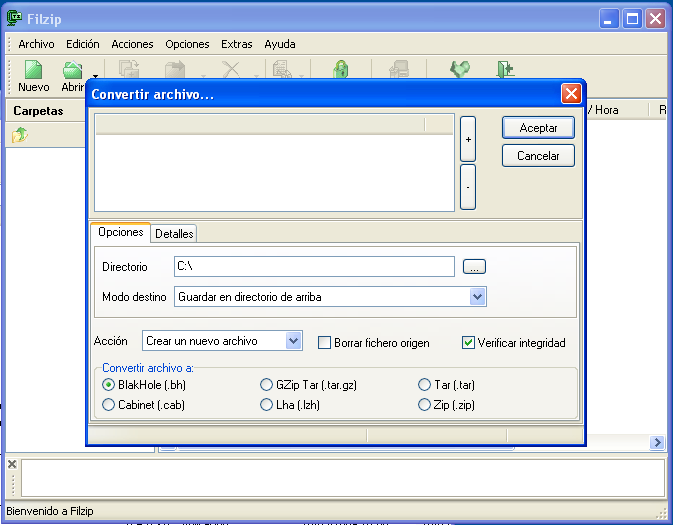The image size is (673, 525).
Task: Click the Carpetas panel header
Action: coord(45,111)
